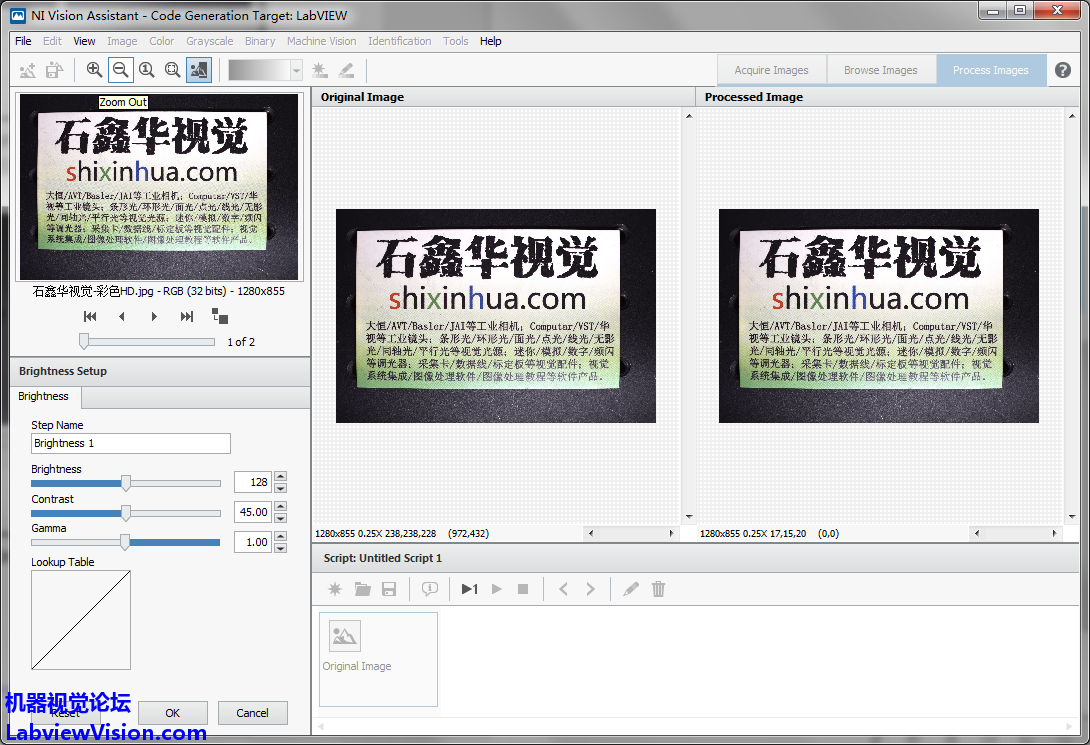Go to next image

(x=154, y=317)
